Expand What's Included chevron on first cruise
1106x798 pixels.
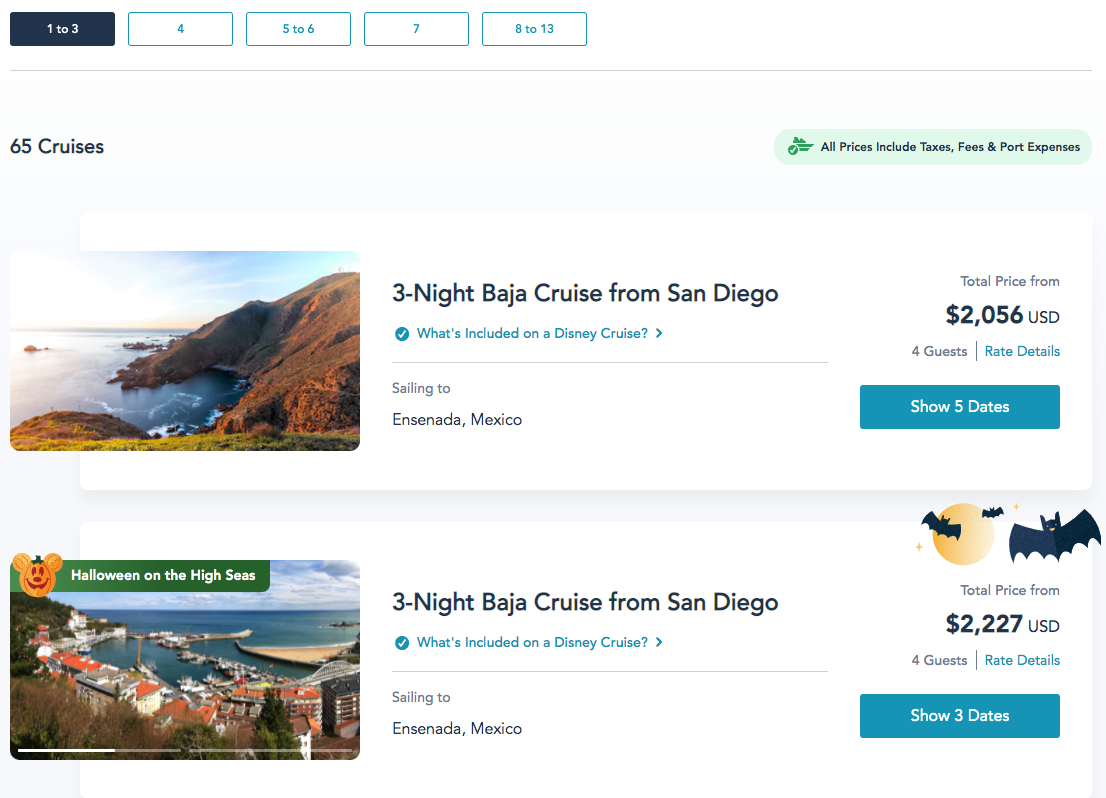tap(659, 334)
